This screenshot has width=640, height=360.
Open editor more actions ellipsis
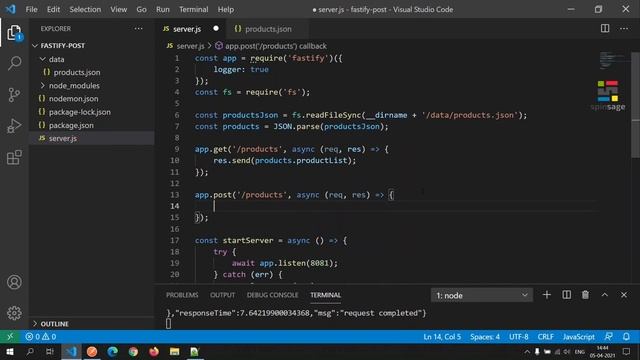coord(624,28)
